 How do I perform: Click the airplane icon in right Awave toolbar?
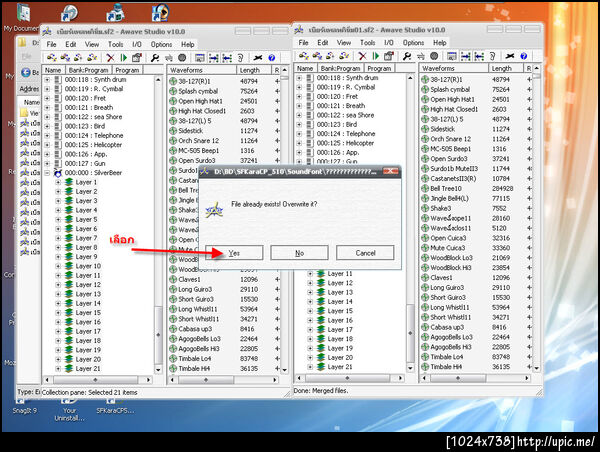[x=510, y=56]
